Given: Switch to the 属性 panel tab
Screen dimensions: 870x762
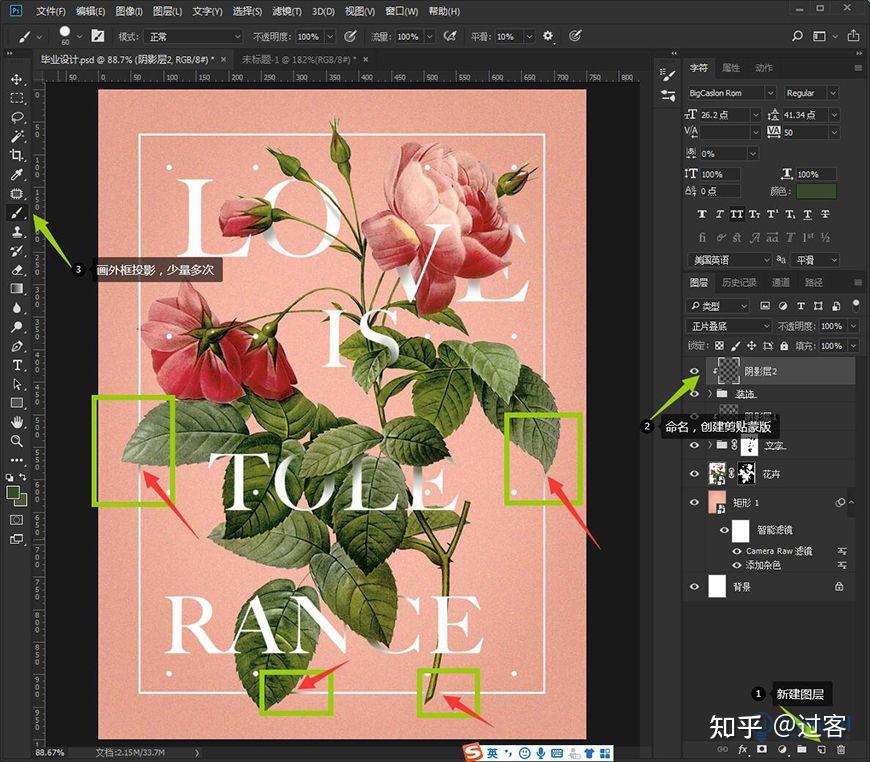Looking at the screenshot, I should [731, 68].
